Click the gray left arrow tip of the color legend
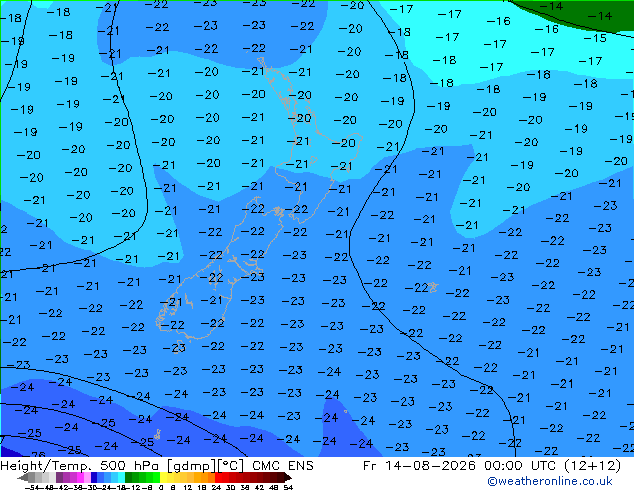 (22, 478)
